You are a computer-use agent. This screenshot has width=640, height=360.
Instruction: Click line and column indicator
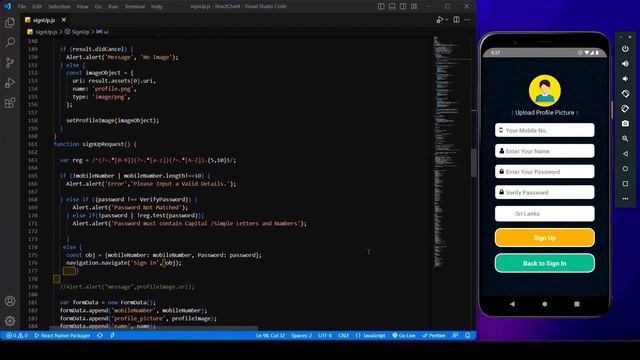270,336
